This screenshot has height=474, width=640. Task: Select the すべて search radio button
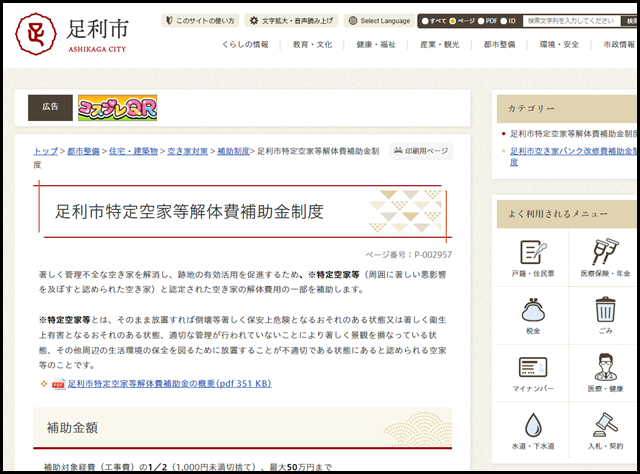coord(425,20)
